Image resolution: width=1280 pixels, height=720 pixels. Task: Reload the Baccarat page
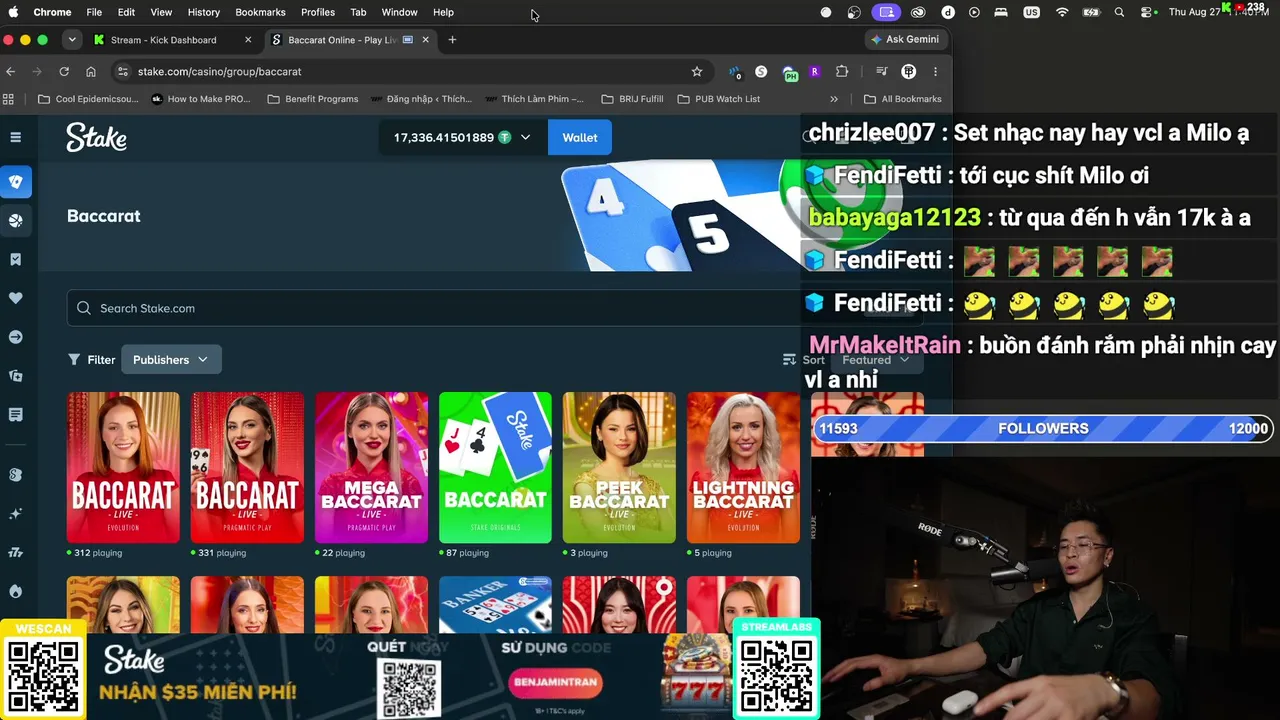pyautogui.click(x=64, y=72)
